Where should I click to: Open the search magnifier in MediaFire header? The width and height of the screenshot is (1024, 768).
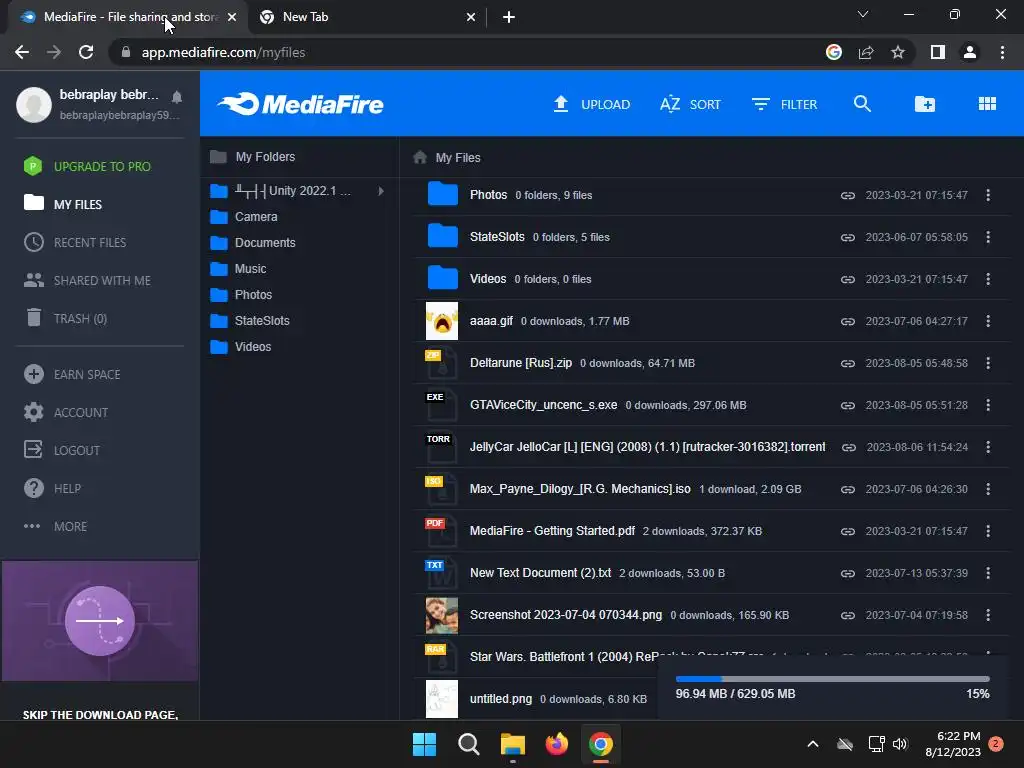(862, 104)
